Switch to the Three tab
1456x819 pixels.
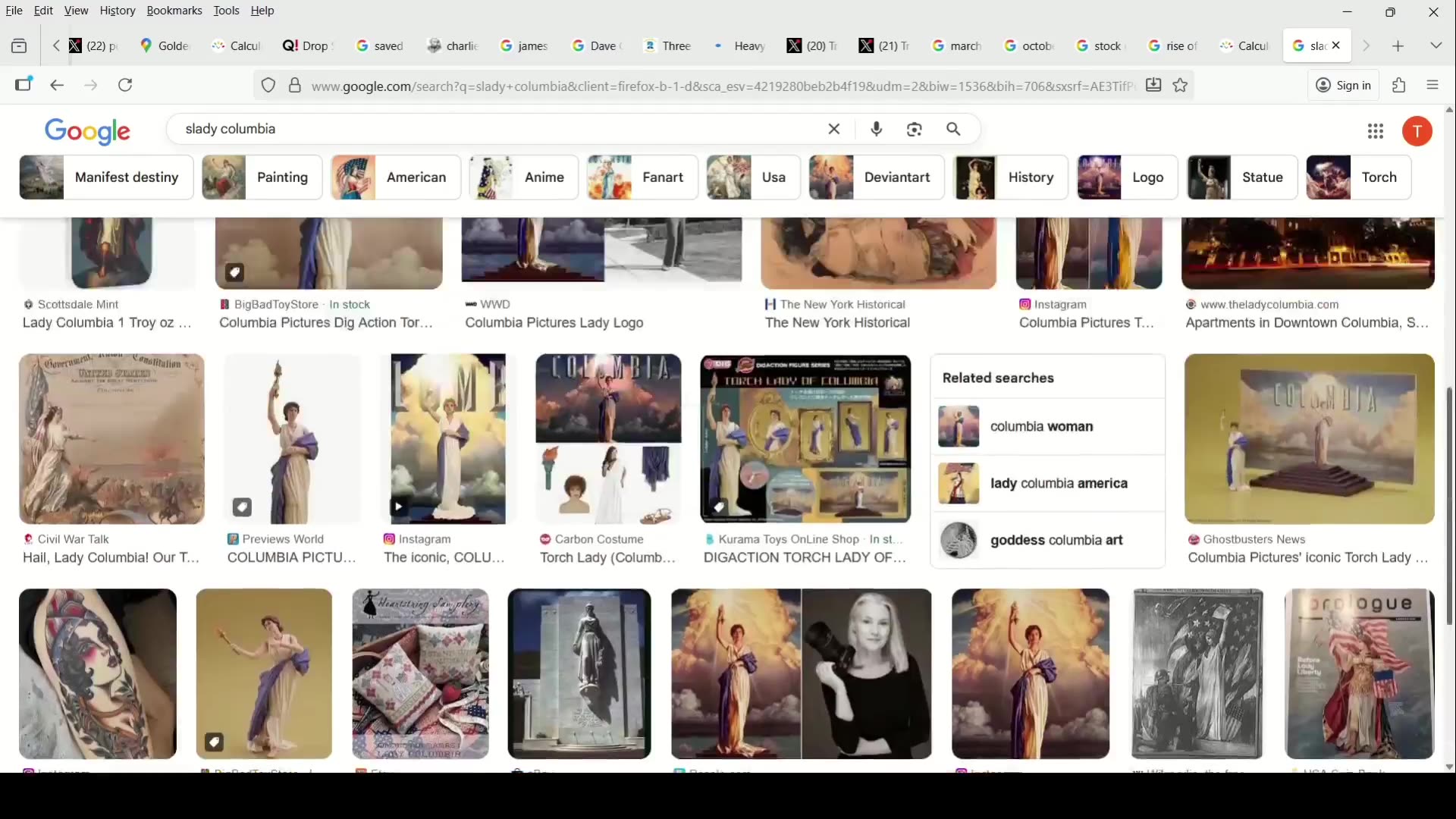pyautogui.click(x=667, y=46)
